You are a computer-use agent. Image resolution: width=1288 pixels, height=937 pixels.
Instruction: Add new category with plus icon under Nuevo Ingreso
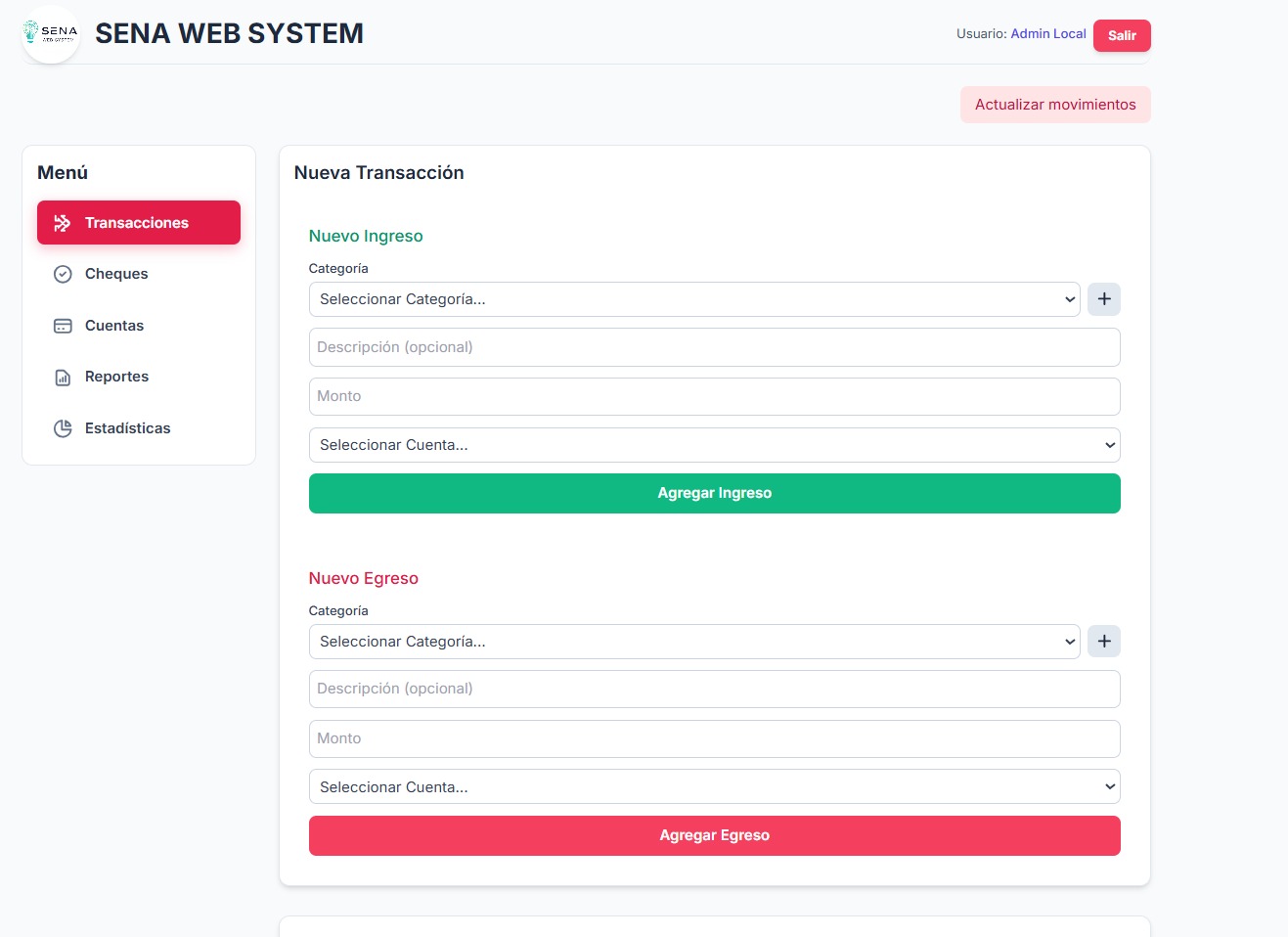(1104, 299)
